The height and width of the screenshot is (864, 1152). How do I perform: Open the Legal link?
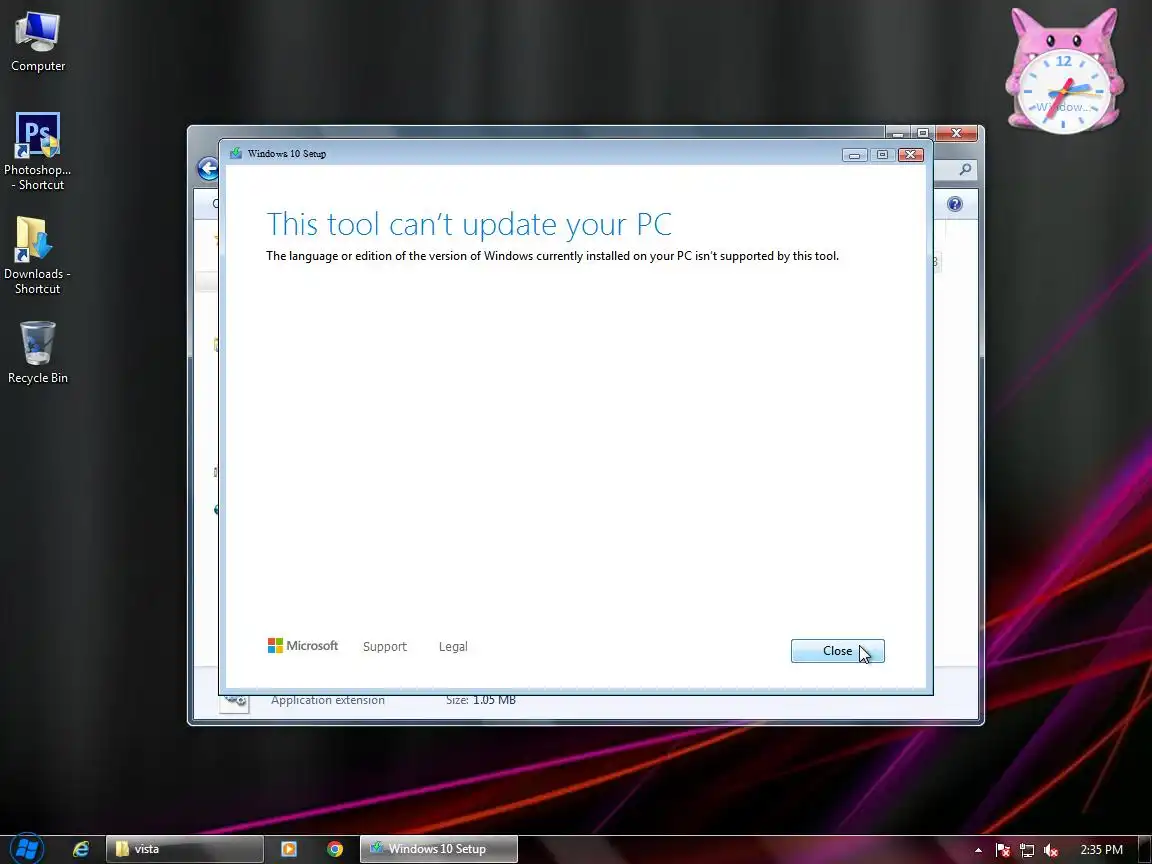click(453, 647)
